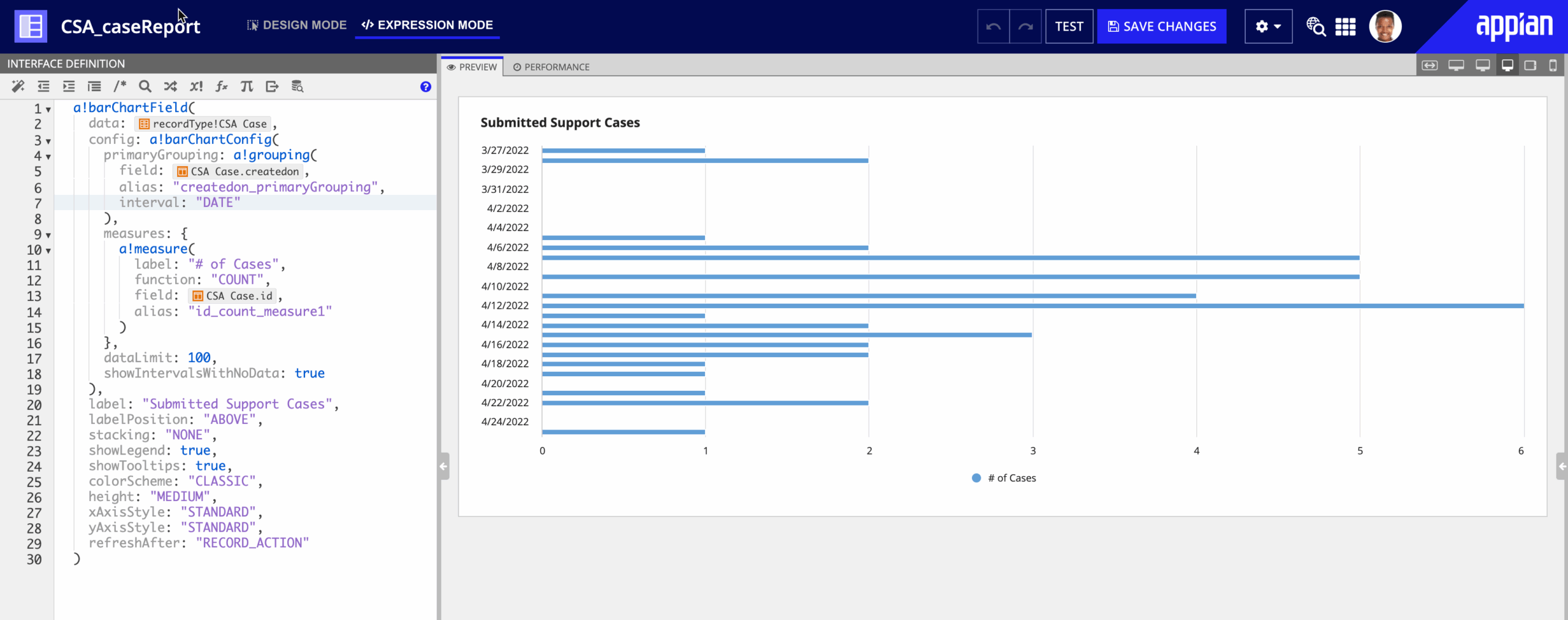Select the phone preview icon
The height and width of the screenshot is (620, 1568).
click(x=1553, y=66)
